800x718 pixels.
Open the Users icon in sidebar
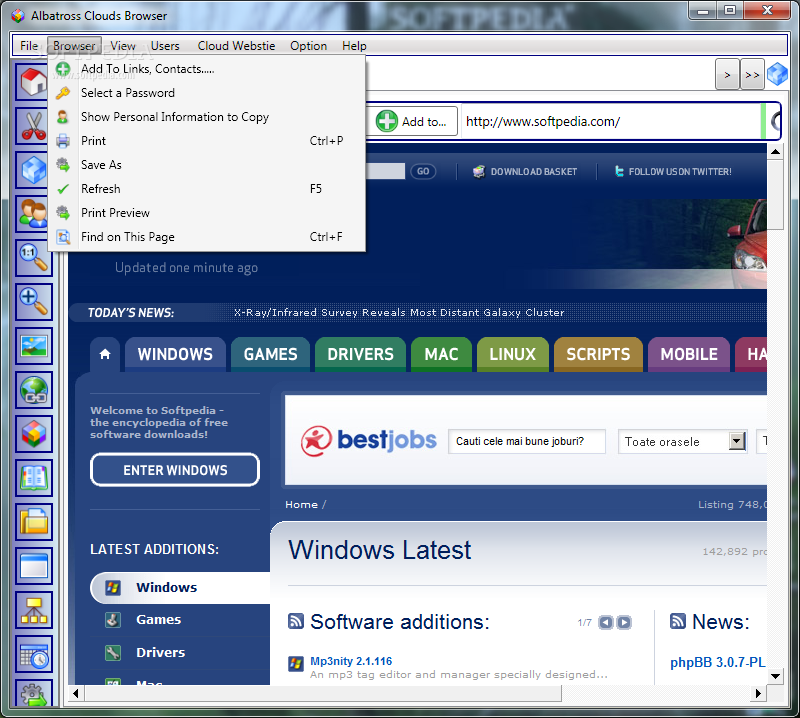point(34,214)
